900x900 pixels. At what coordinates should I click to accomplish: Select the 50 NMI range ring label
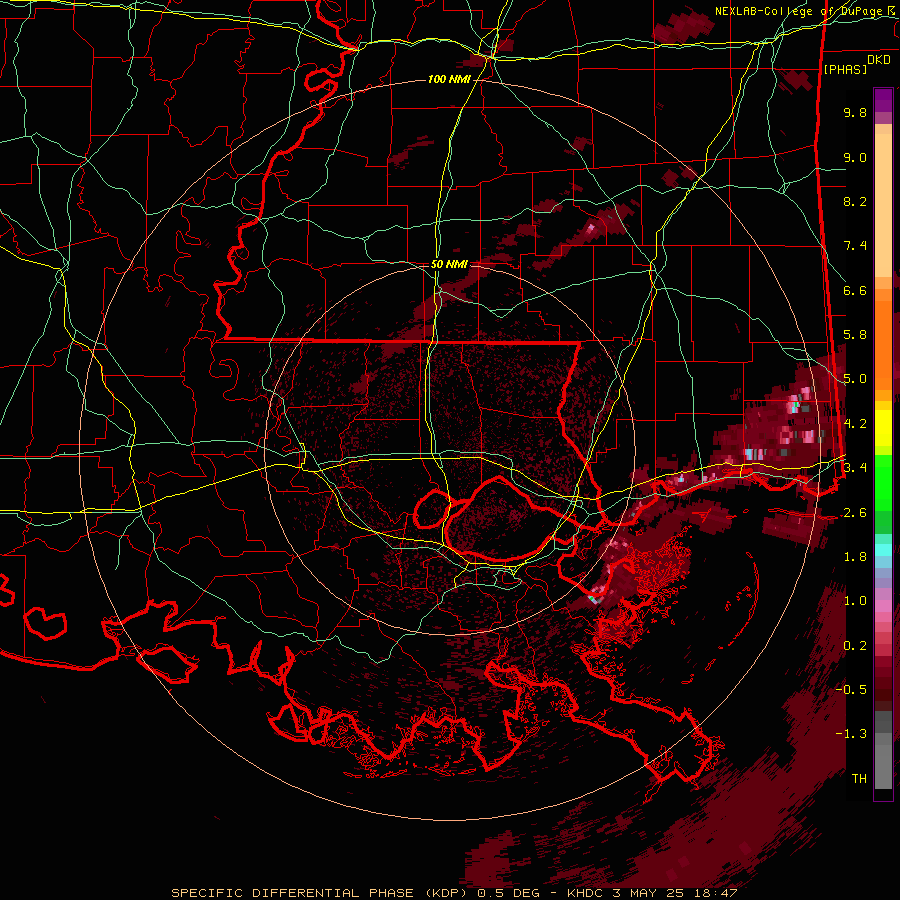(449, 265)
